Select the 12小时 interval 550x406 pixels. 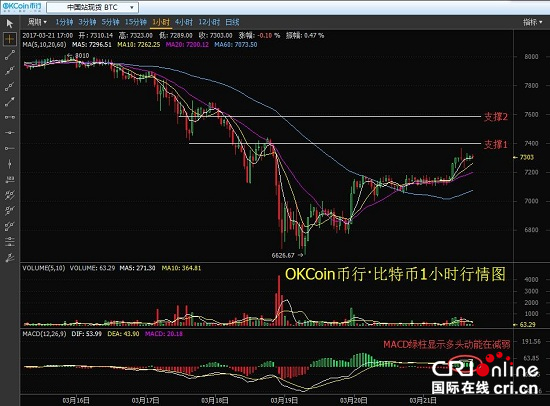click(209, 22)
